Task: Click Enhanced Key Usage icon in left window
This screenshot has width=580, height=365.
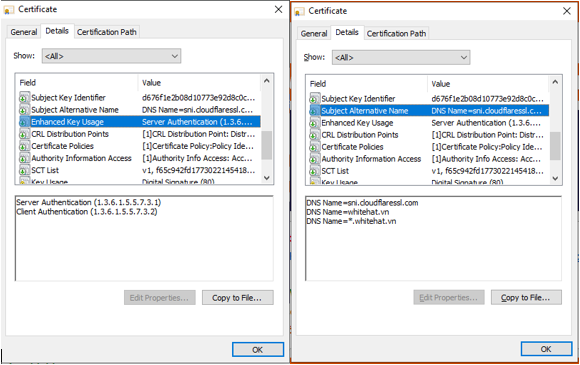Action: [x=24, y=122]
